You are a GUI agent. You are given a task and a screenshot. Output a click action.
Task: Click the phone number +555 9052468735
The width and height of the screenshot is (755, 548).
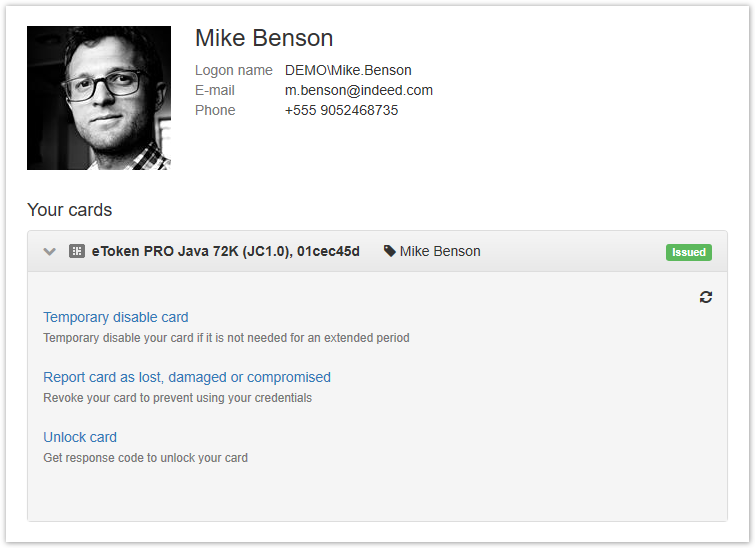pyautogui.click(x=341, y=110)
